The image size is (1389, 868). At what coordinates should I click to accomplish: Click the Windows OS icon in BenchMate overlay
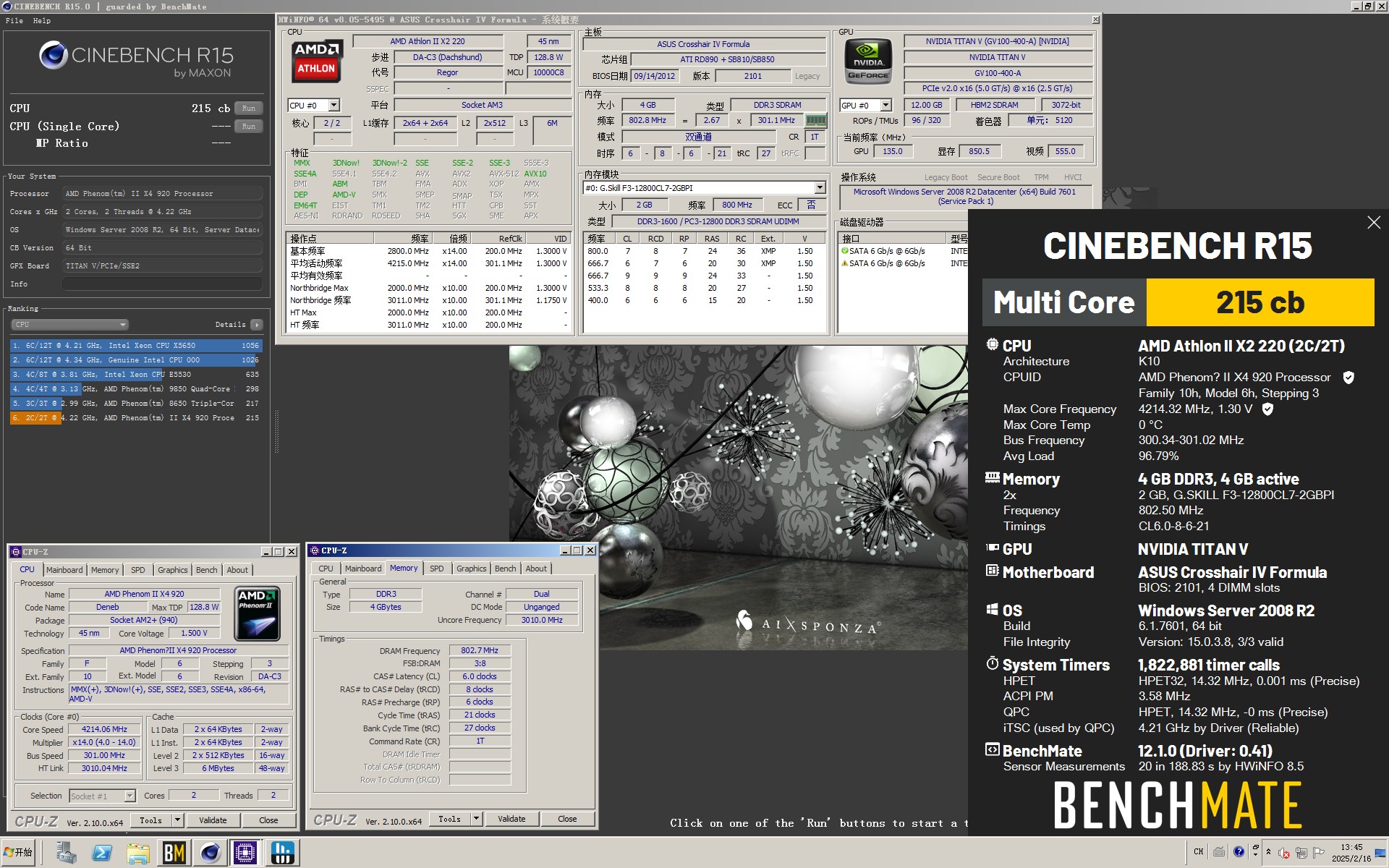coord(993,609)
